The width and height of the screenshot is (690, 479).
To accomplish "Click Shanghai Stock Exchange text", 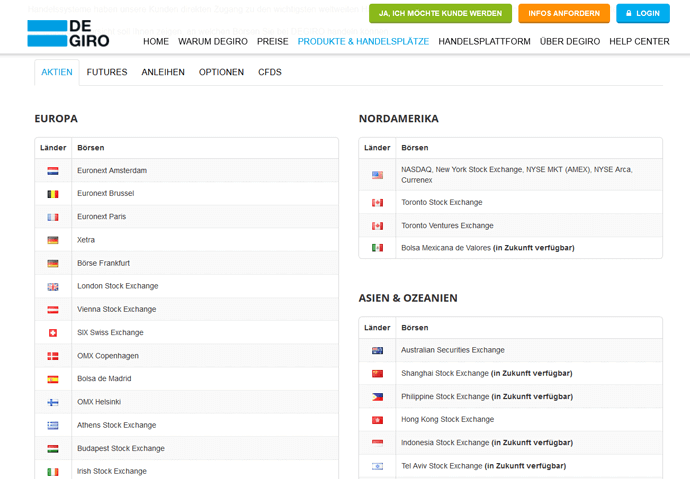I will click(445, 373).
